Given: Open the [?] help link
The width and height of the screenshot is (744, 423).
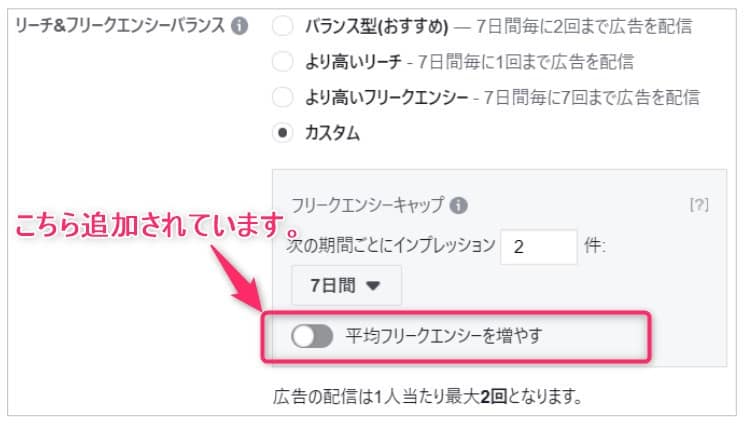Looking at the screenshot, I should pyautogui.click(x=698, y=205).
